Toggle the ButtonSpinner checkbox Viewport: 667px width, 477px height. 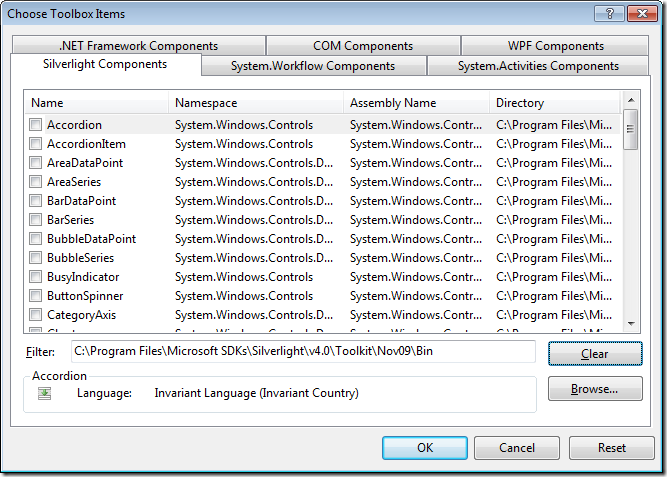[35, 296]
